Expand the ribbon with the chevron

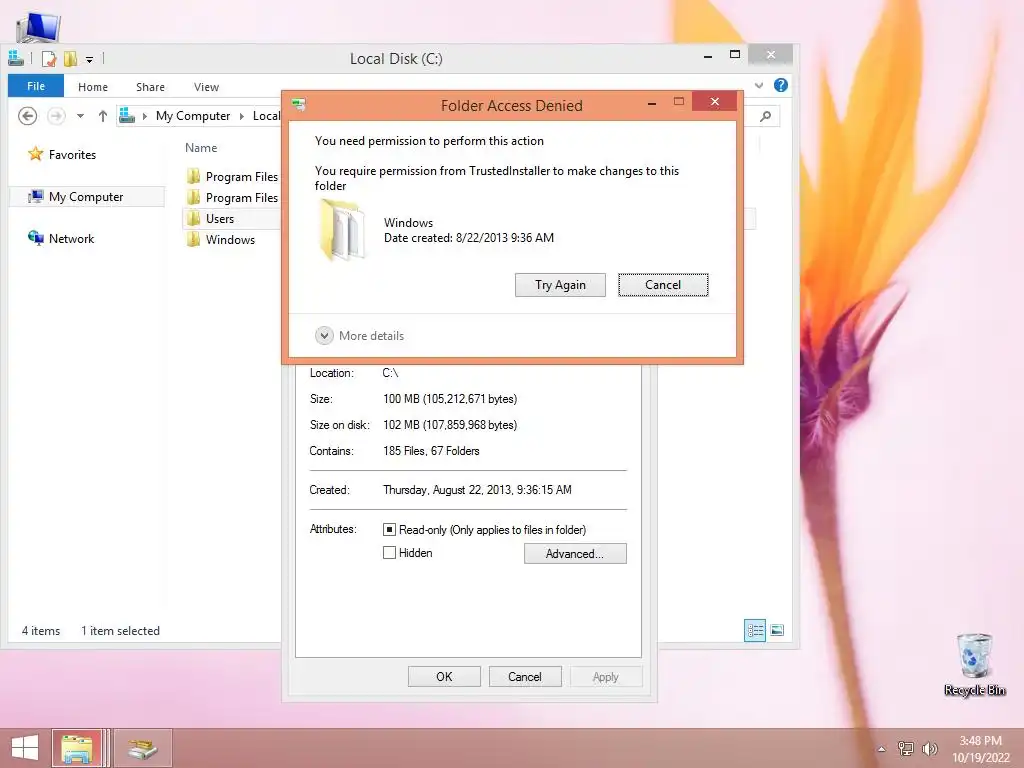(x=759, y=86)
